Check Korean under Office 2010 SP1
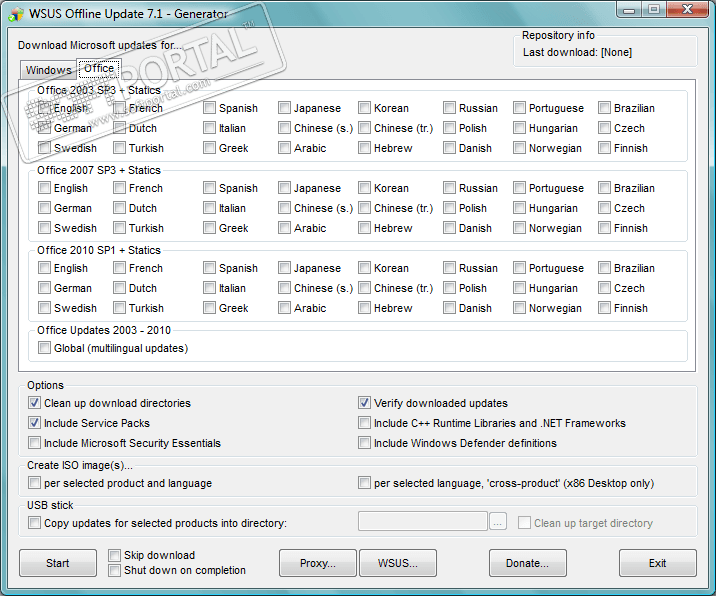Image resolution: width=716 pixels, height=596 pixels. (x=364, y=268)
